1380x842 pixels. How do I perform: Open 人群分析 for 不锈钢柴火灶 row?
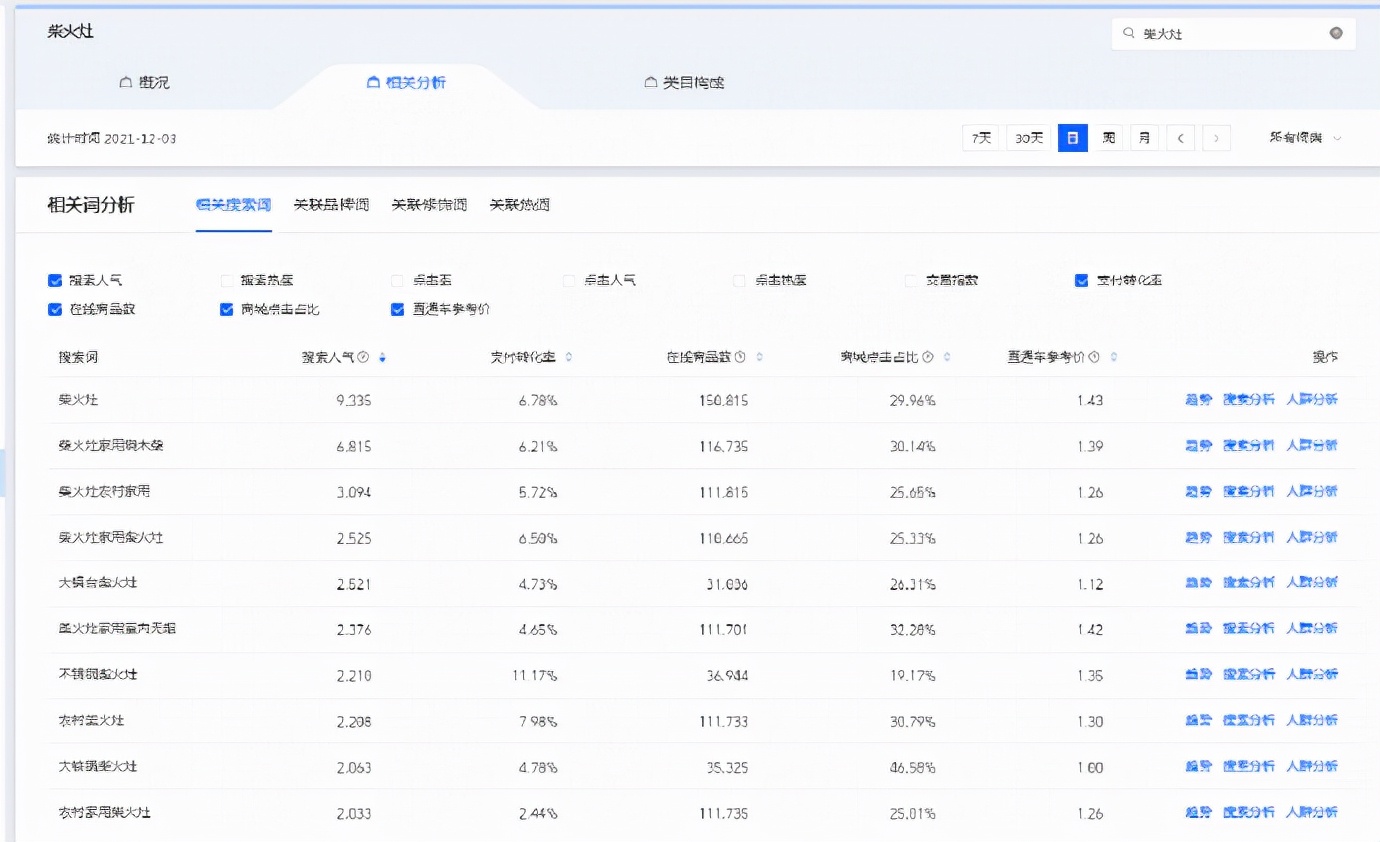(x=1311, y=674)
